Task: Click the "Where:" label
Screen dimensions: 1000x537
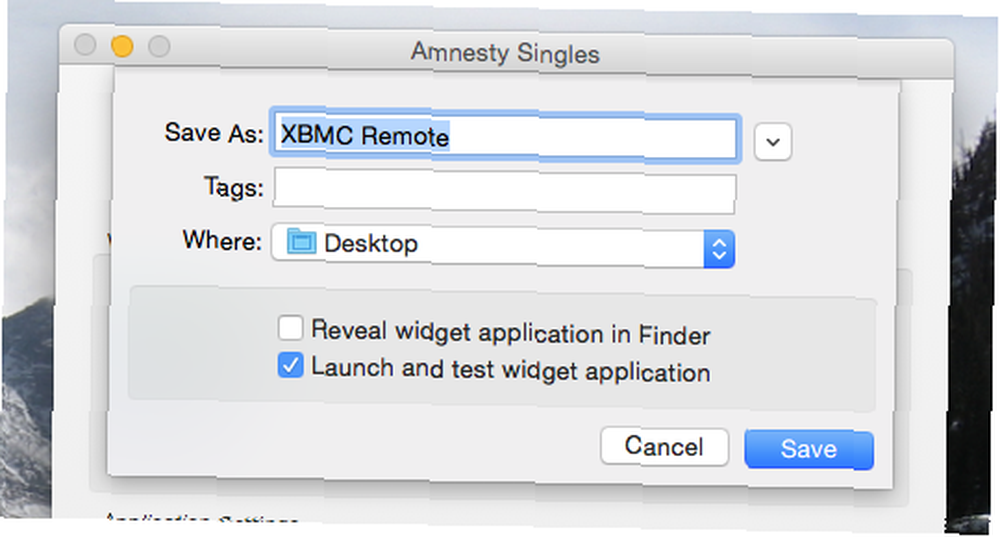Action: point(222,240)
